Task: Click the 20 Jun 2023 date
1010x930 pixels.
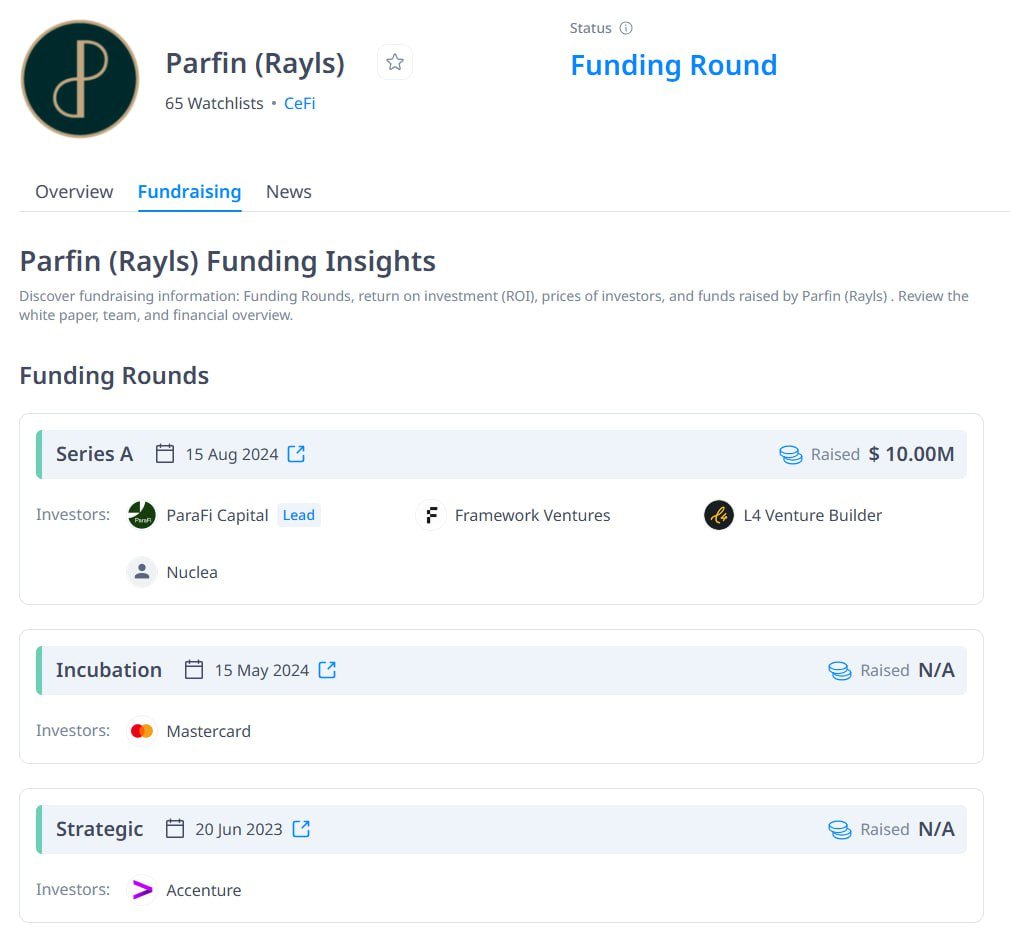Action: [x=238, y=830]
